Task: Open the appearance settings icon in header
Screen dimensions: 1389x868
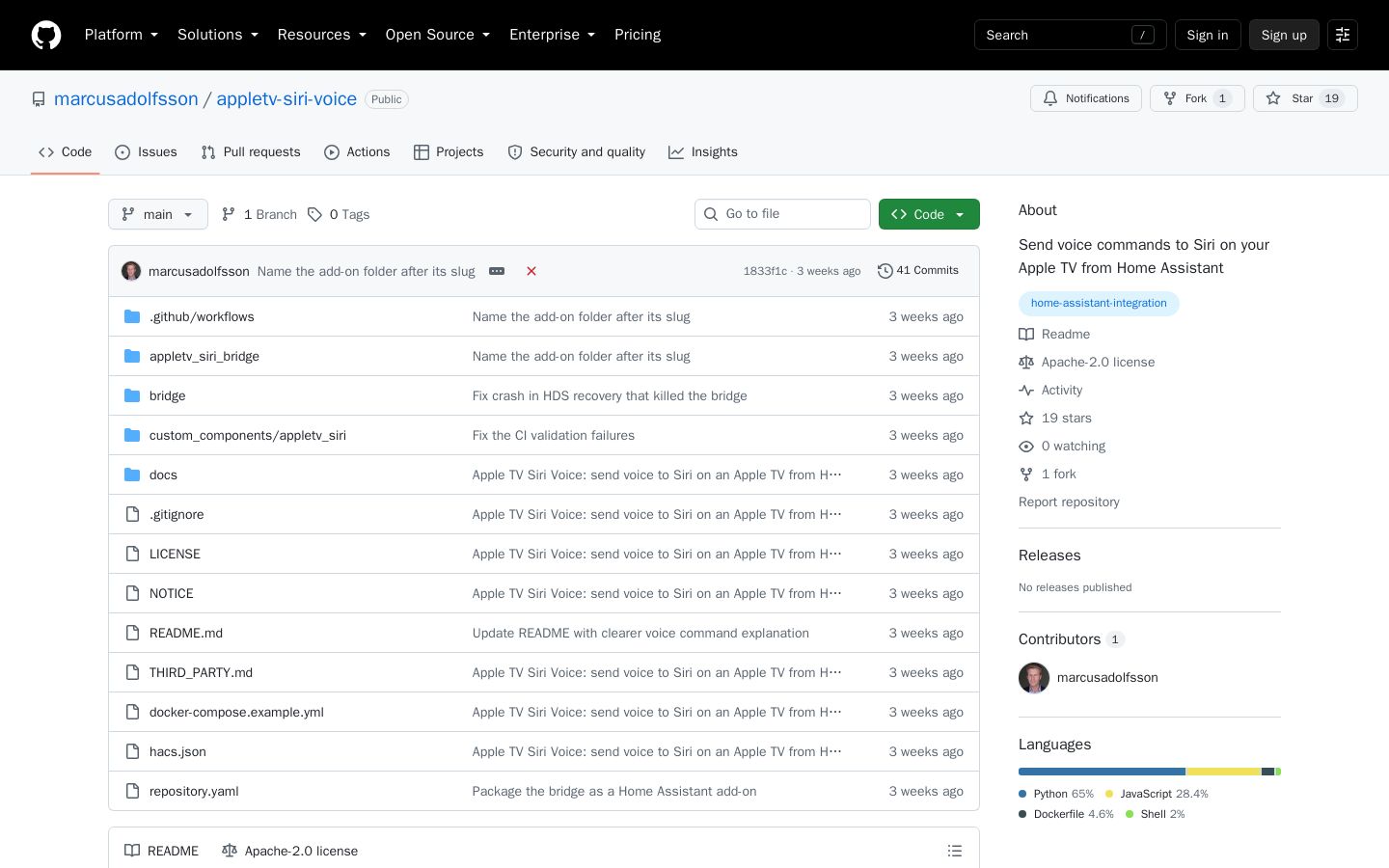Action: tap(1343, 35)
